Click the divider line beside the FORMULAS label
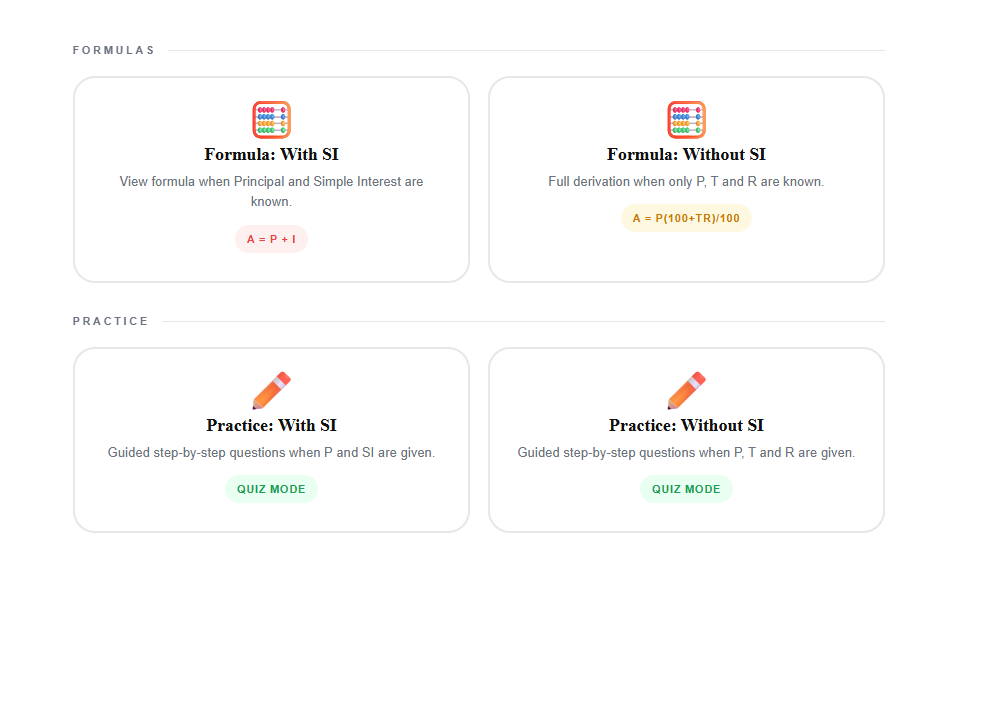 526,50
